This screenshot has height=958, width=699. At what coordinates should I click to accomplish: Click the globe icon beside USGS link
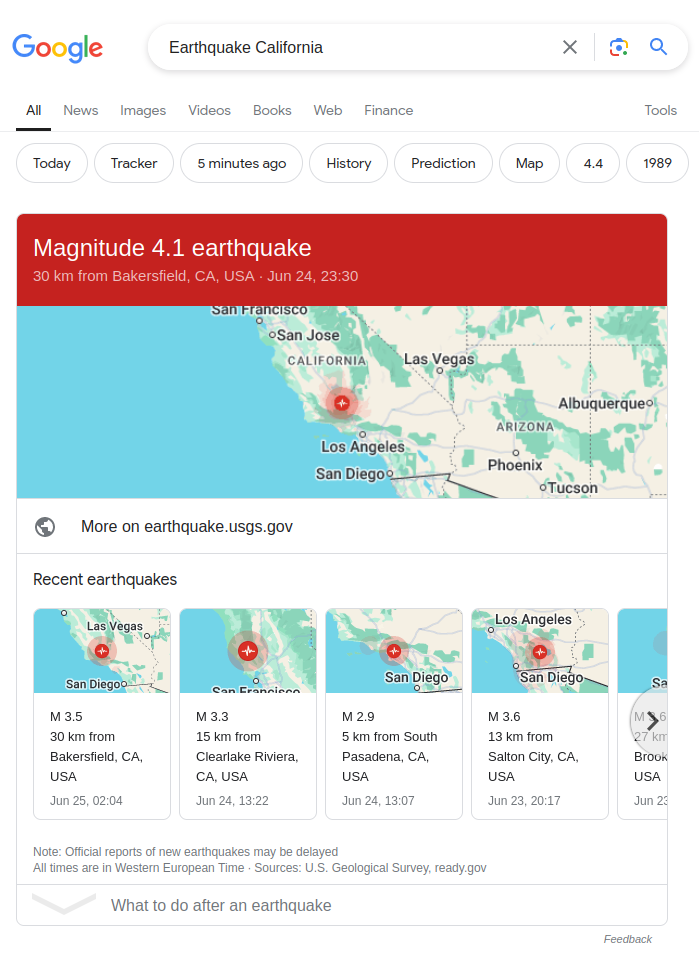[45, 527]
